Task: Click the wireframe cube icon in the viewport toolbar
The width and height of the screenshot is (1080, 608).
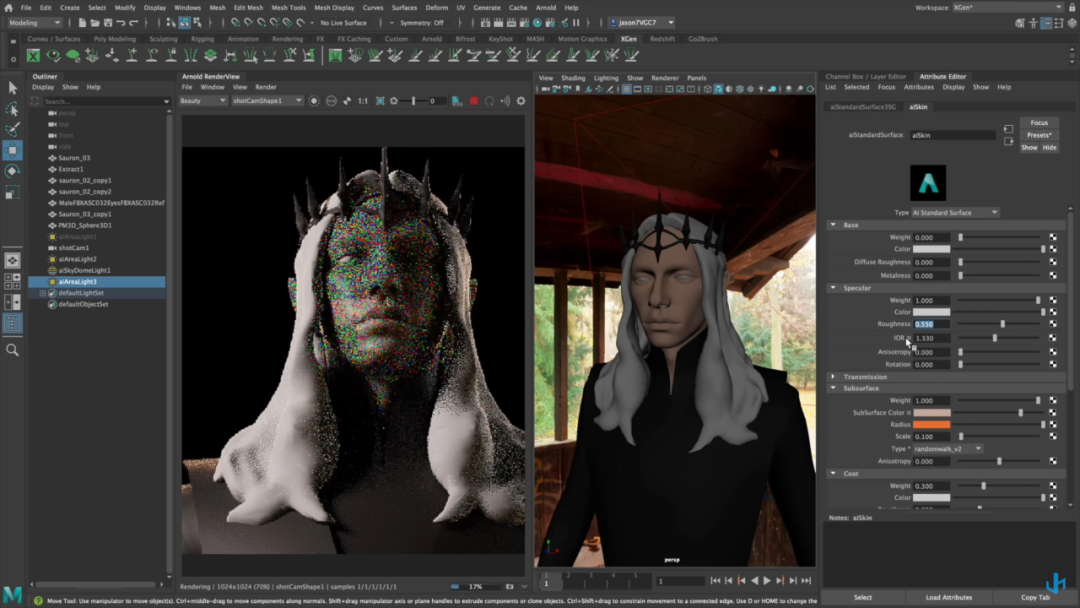Action: point(707,89)
